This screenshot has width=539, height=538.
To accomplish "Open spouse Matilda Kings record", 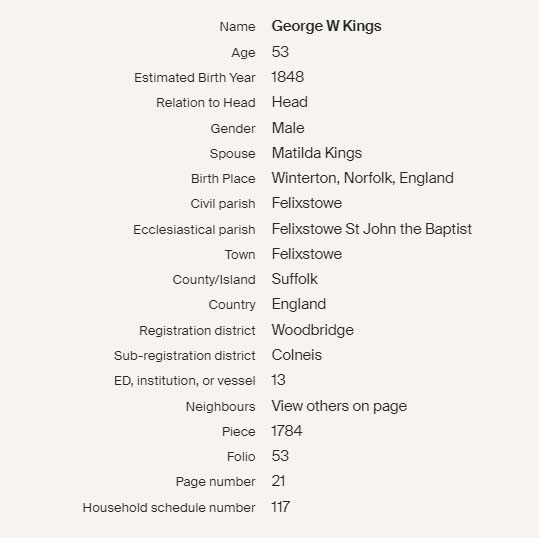I will [x=317, y=153].
